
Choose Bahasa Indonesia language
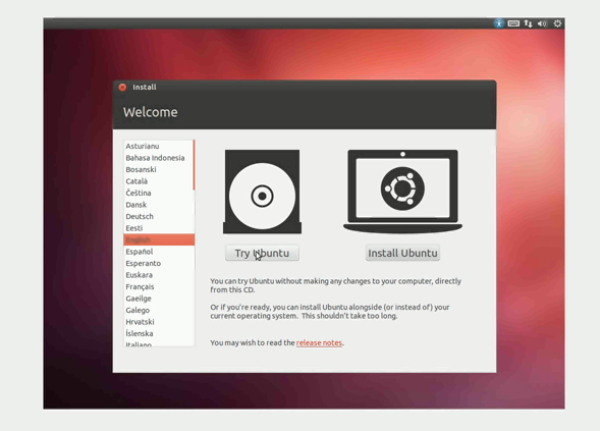tap(154, 158)
